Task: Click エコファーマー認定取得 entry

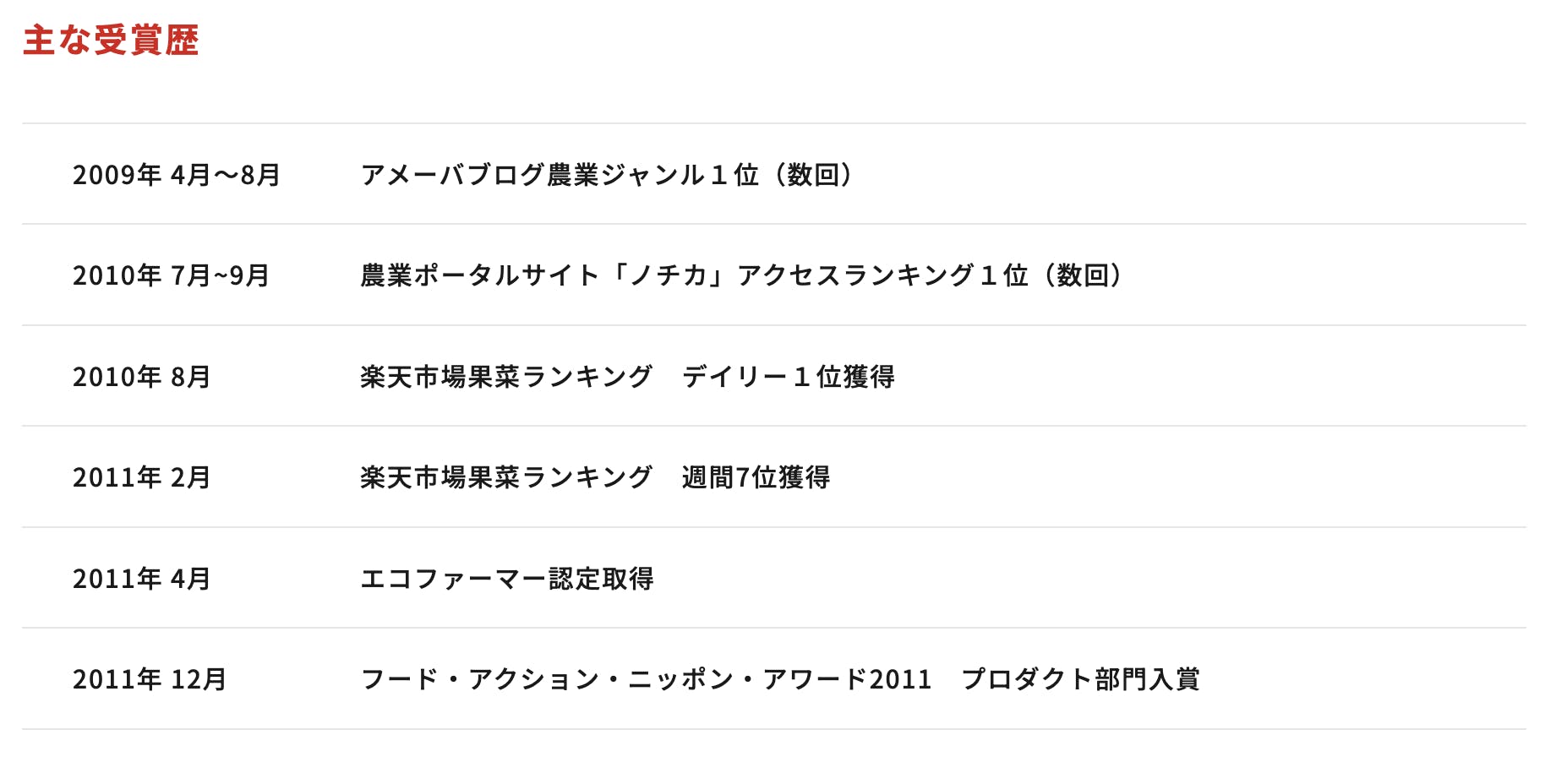Action: (x=507, y=579)
